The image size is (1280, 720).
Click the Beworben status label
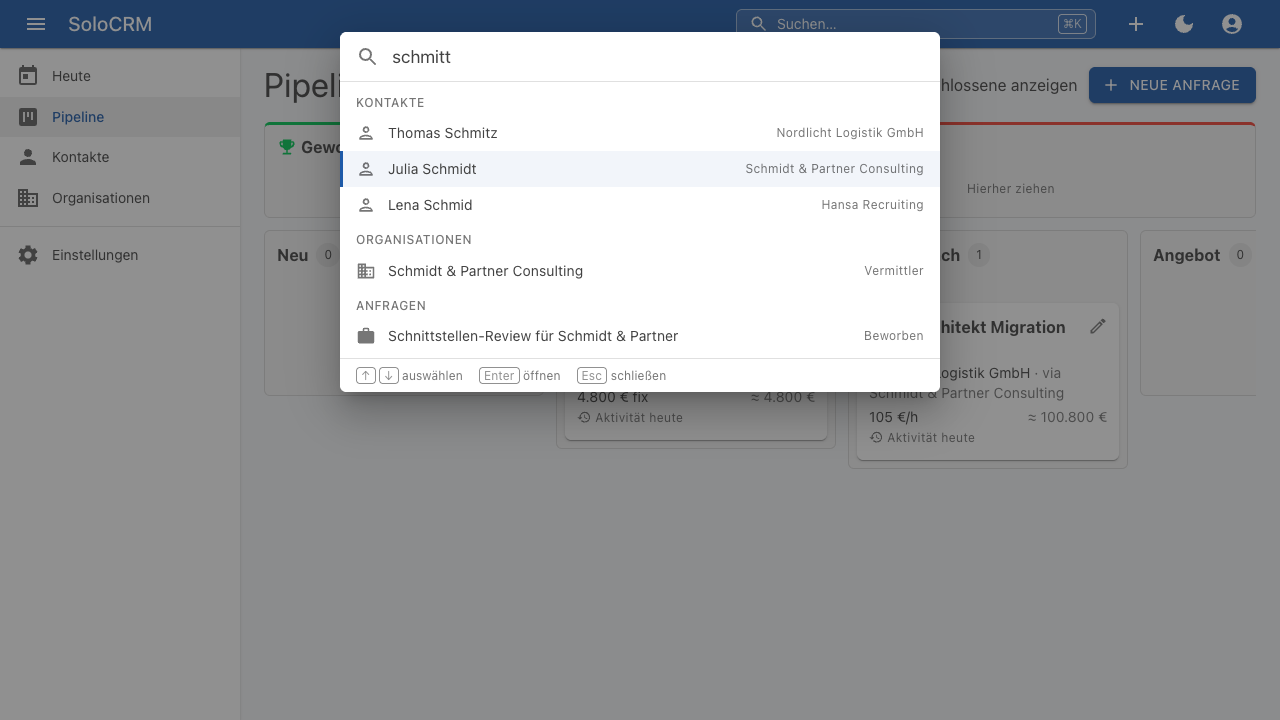click(894, 336)
